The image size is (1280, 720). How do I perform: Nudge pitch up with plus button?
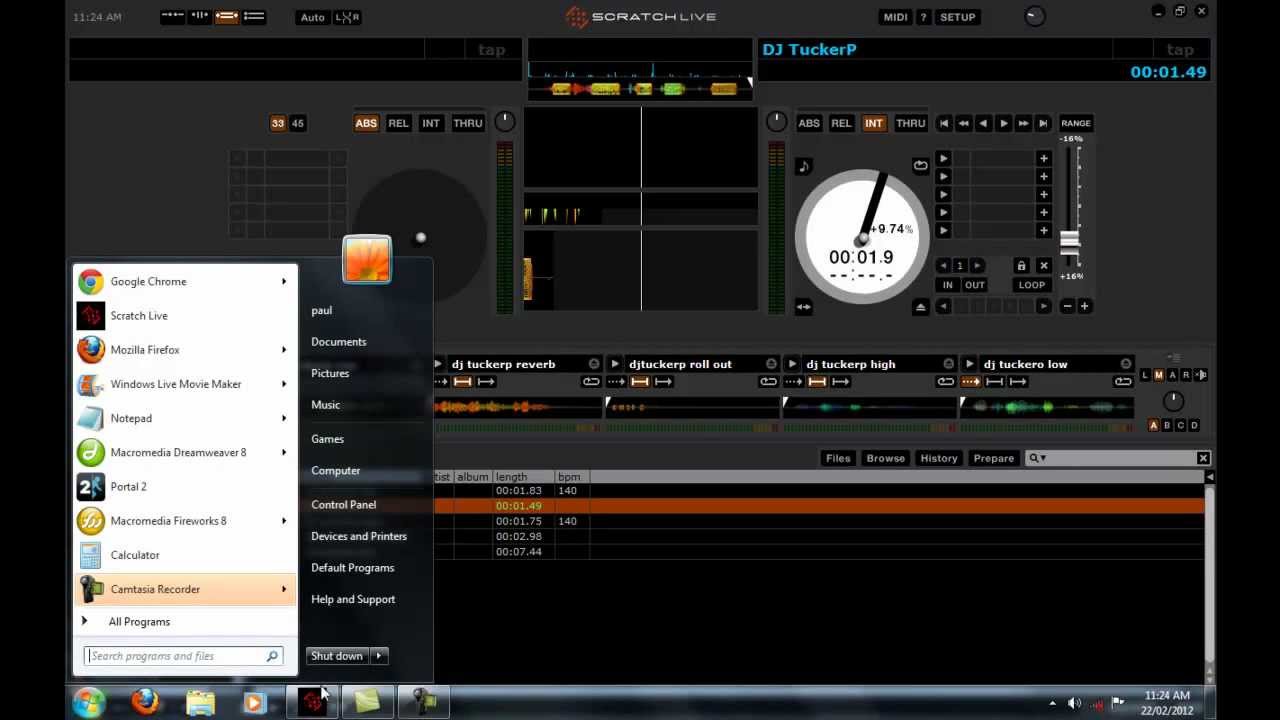1085,307
